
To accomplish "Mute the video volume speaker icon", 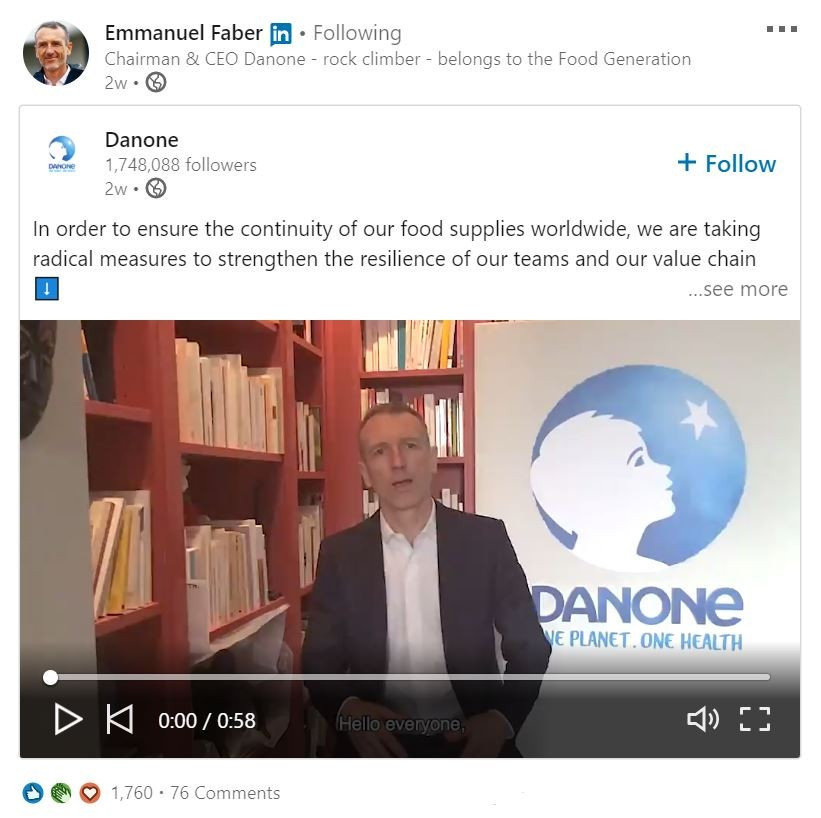I will pyautogui.click(x=703, y=719).
